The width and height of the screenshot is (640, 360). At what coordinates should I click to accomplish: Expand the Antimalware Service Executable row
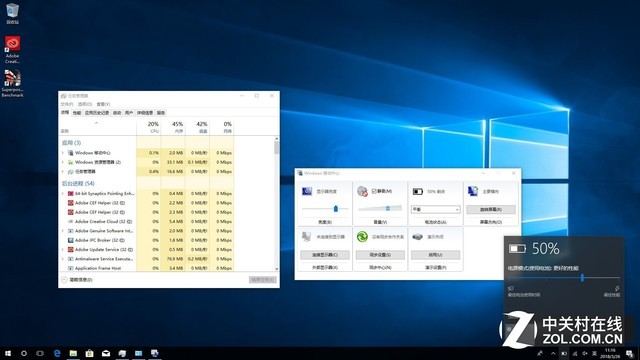tap(63, 259)
